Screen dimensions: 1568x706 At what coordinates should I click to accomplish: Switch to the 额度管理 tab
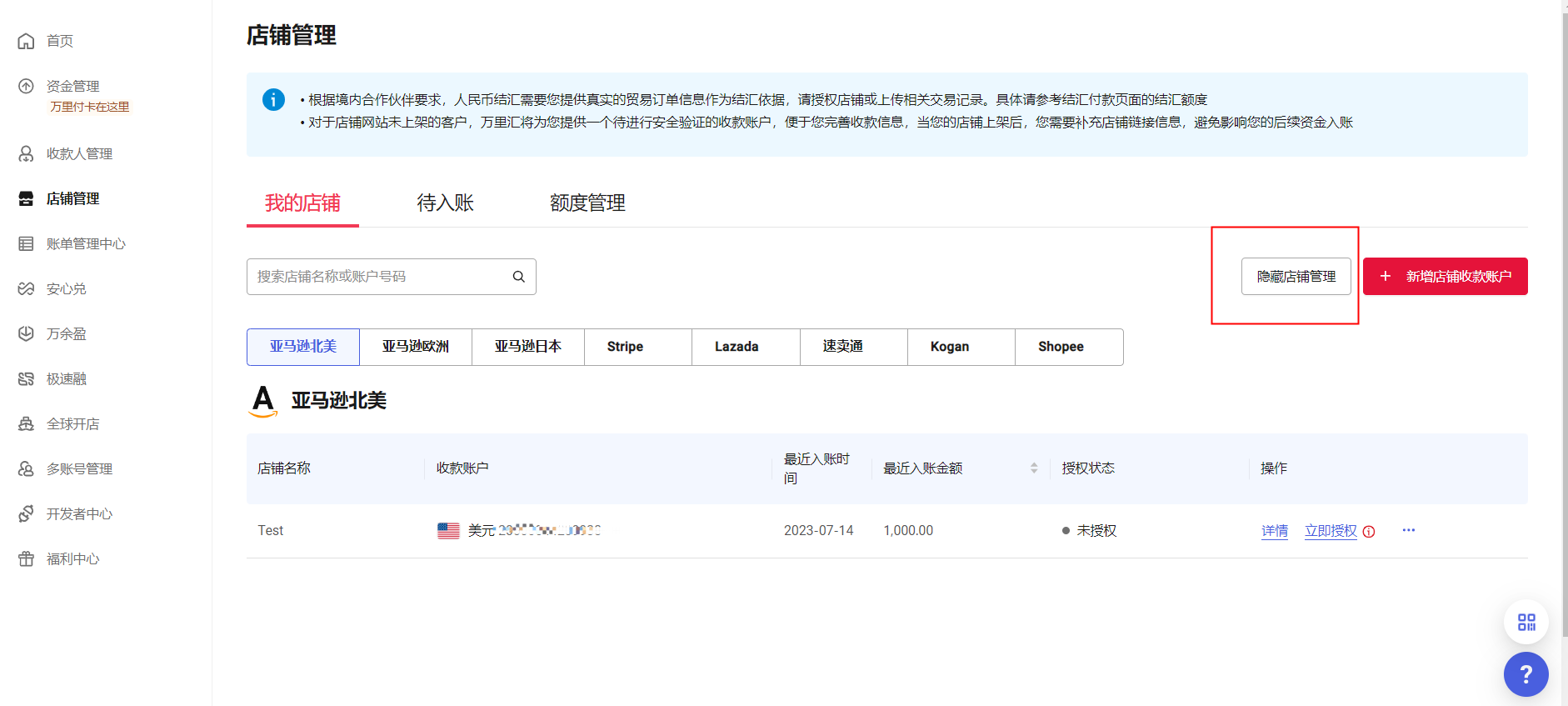587,203
